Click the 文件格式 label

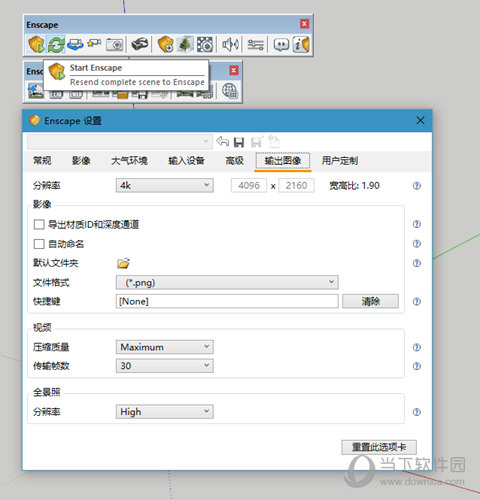pyautogui.click(x=51, y=283)
